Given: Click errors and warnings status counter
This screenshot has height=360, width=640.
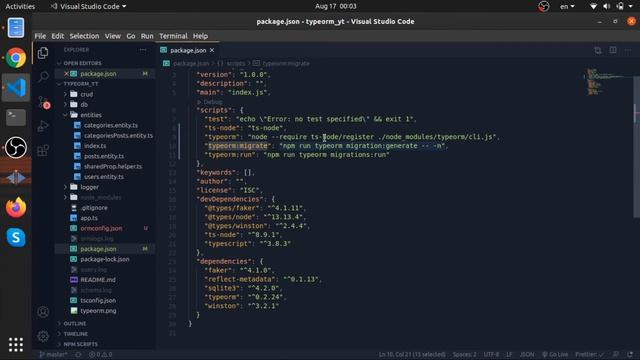Looking at the screenshot, I should point(100,355).
